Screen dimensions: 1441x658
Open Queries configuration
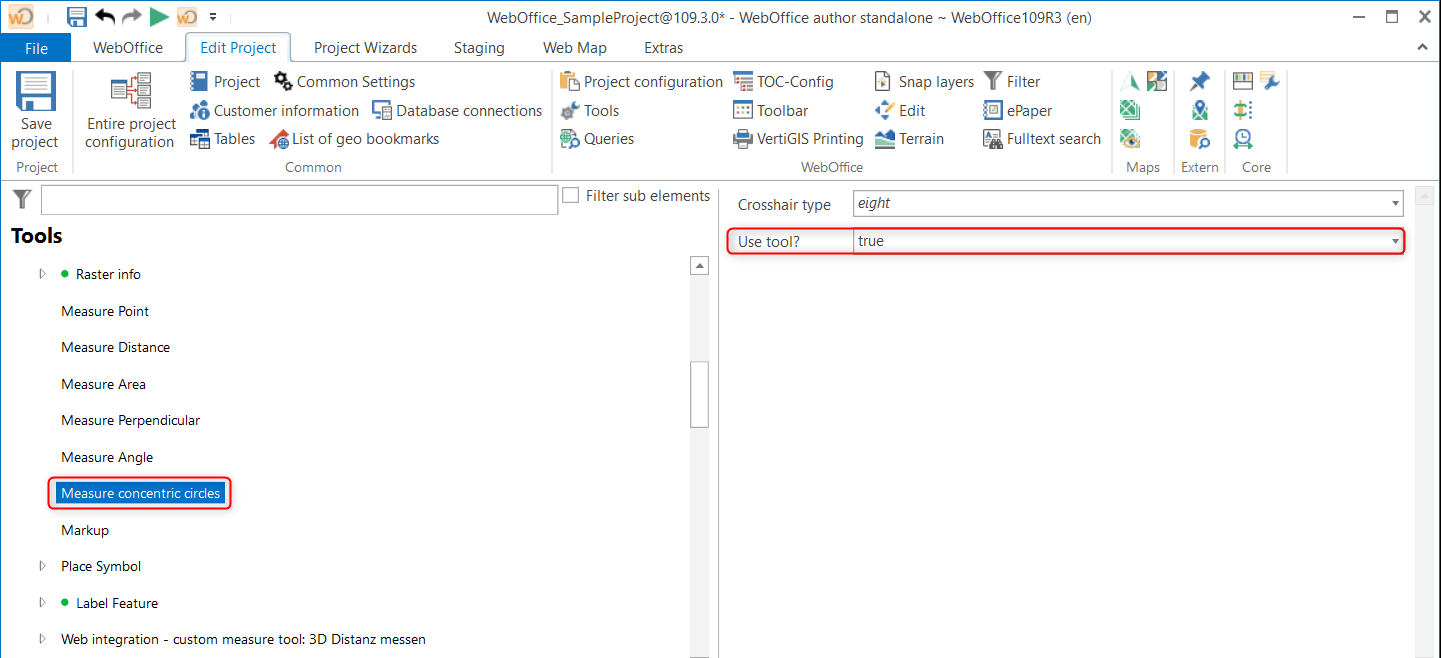(596, 138)
